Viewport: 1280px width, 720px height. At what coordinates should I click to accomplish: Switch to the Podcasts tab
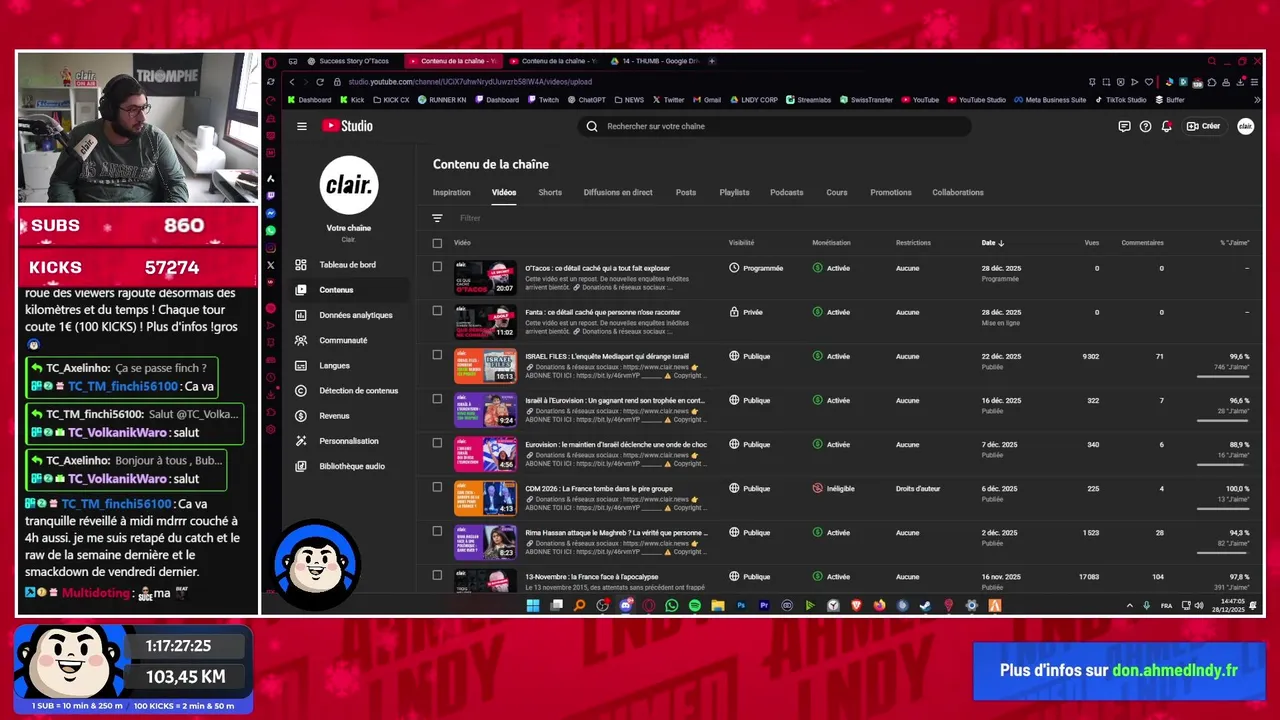coord(787,192)
